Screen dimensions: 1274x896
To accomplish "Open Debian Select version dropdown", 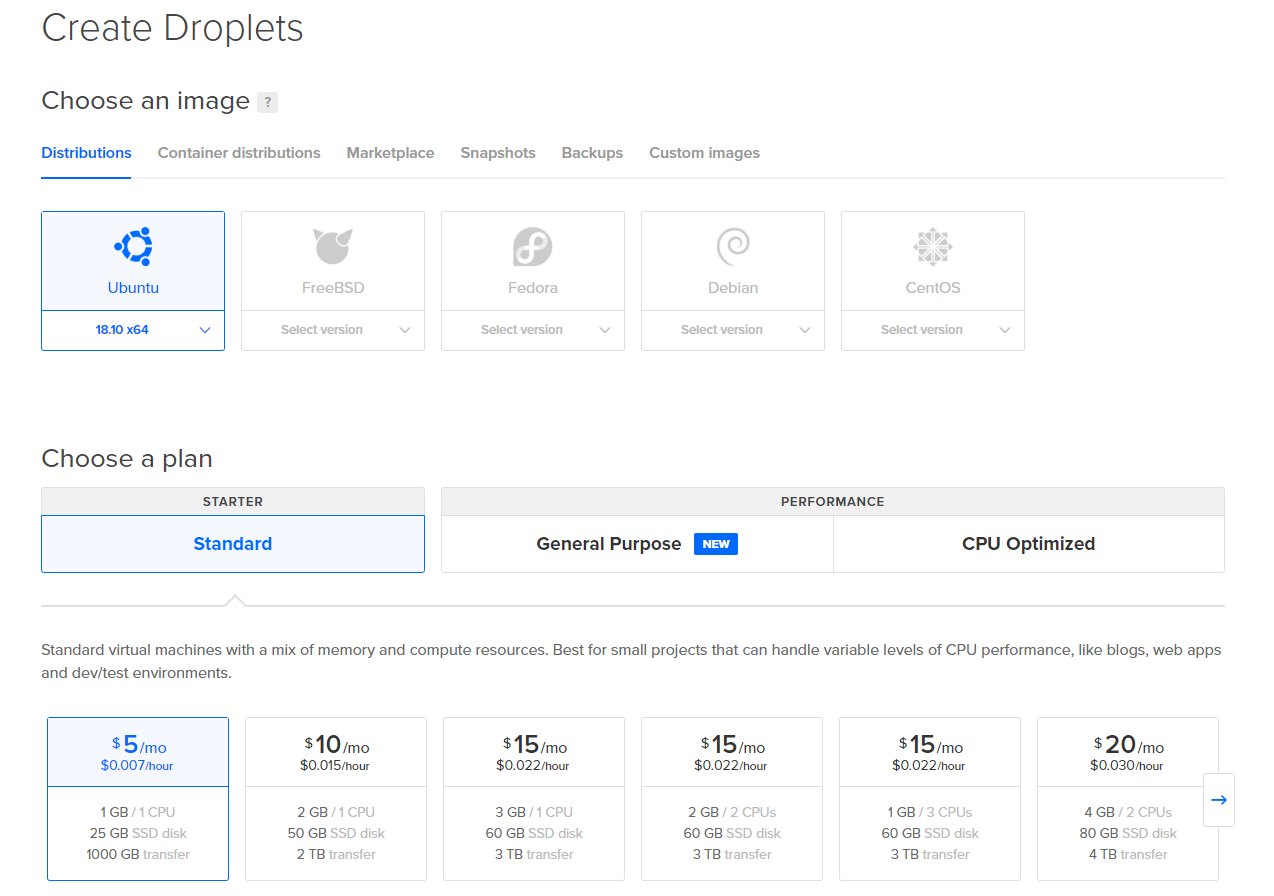I will 733,330.
